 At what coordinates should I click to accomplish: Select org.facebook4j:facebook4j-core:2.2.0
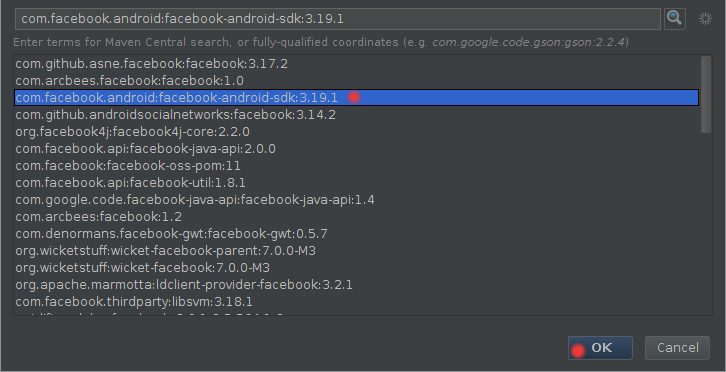357,132
